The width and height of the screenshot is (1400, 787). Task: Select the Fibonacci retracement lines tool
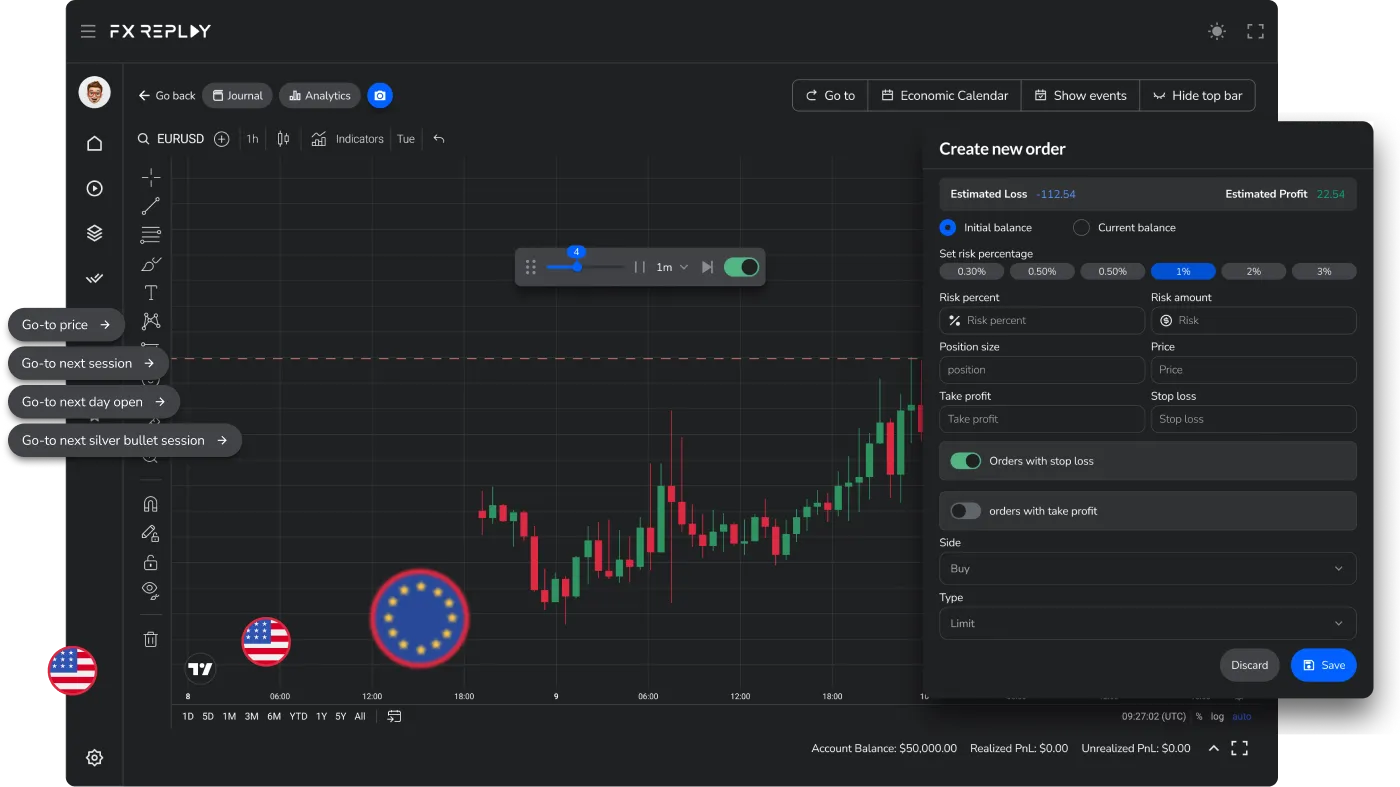point(151,235)
